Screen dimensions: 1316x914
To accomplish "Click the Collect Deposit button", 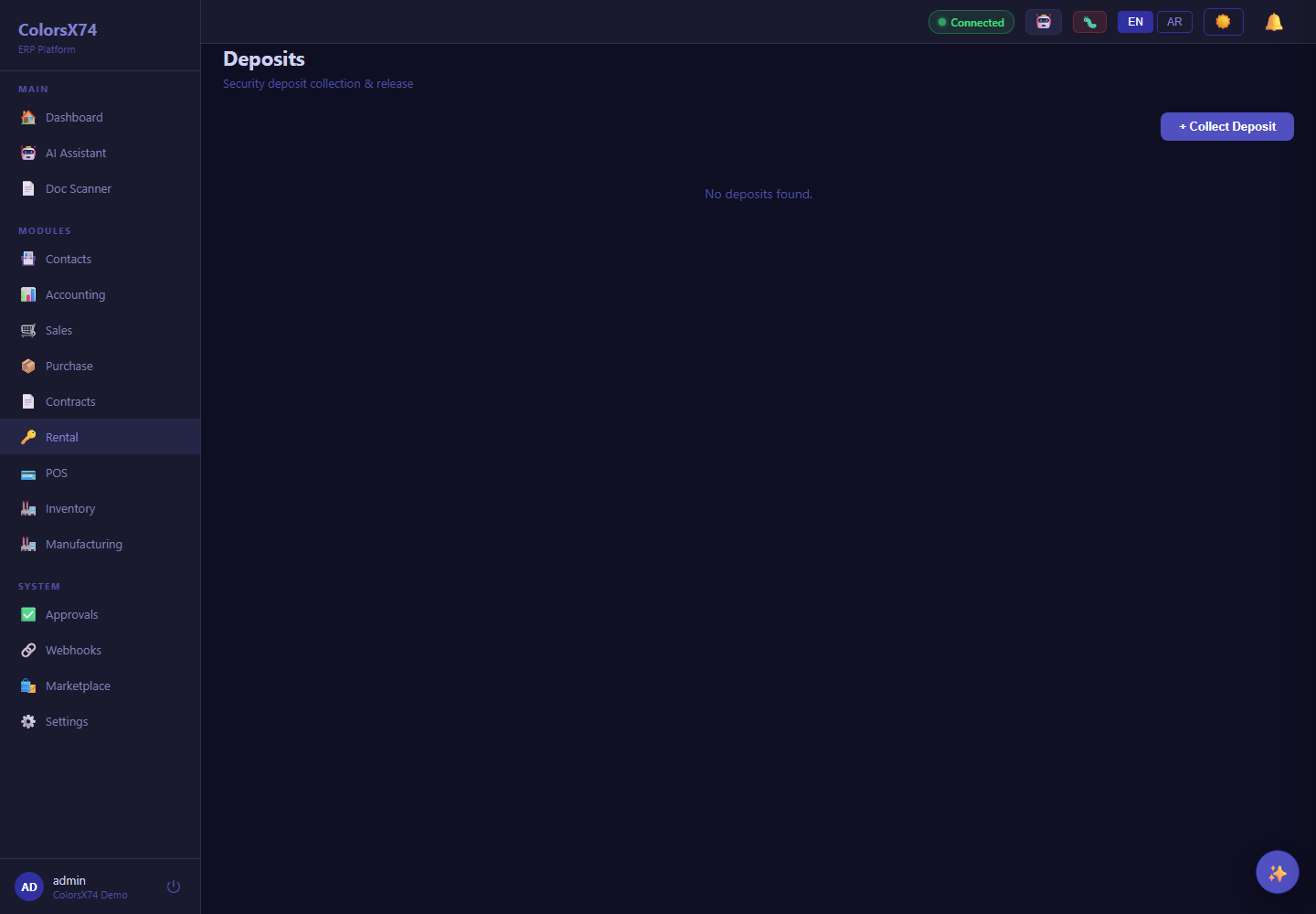I will [x=1226, y=126].
